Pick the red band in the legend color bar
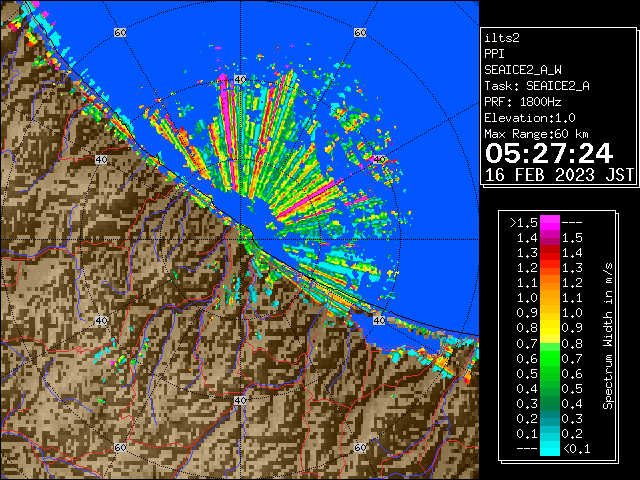Viewport: 640px width, 480px height. (x=550, y=253)
